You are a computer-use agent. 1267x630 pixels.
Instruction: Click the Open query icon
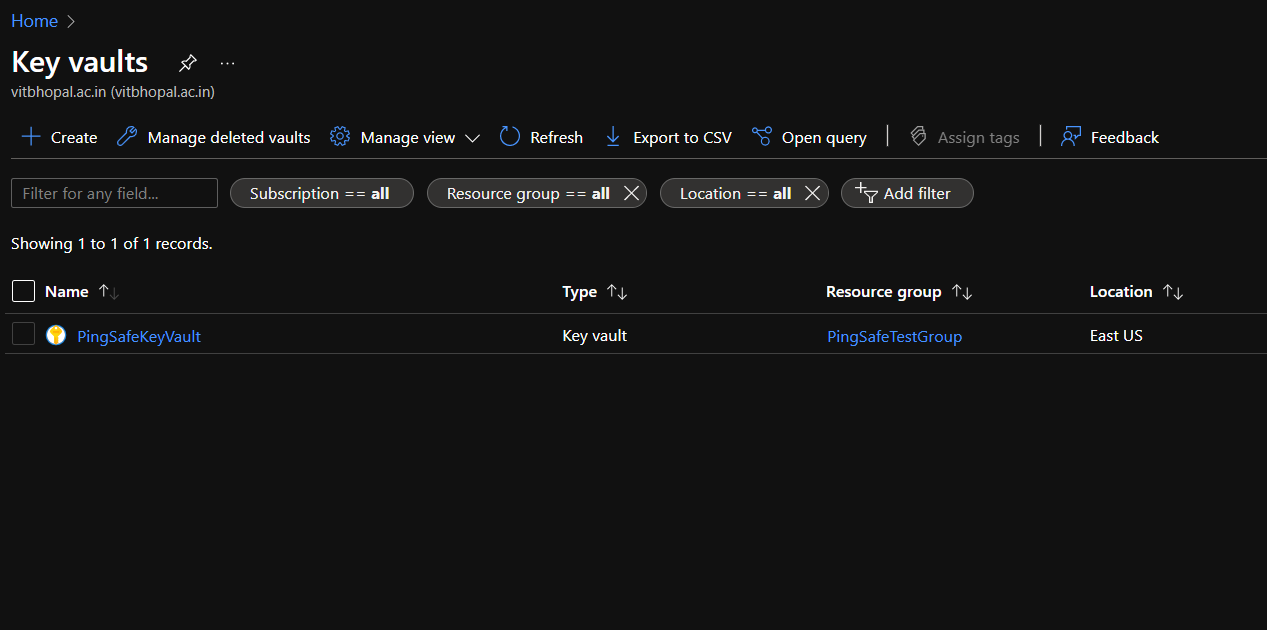pos(762,137)
